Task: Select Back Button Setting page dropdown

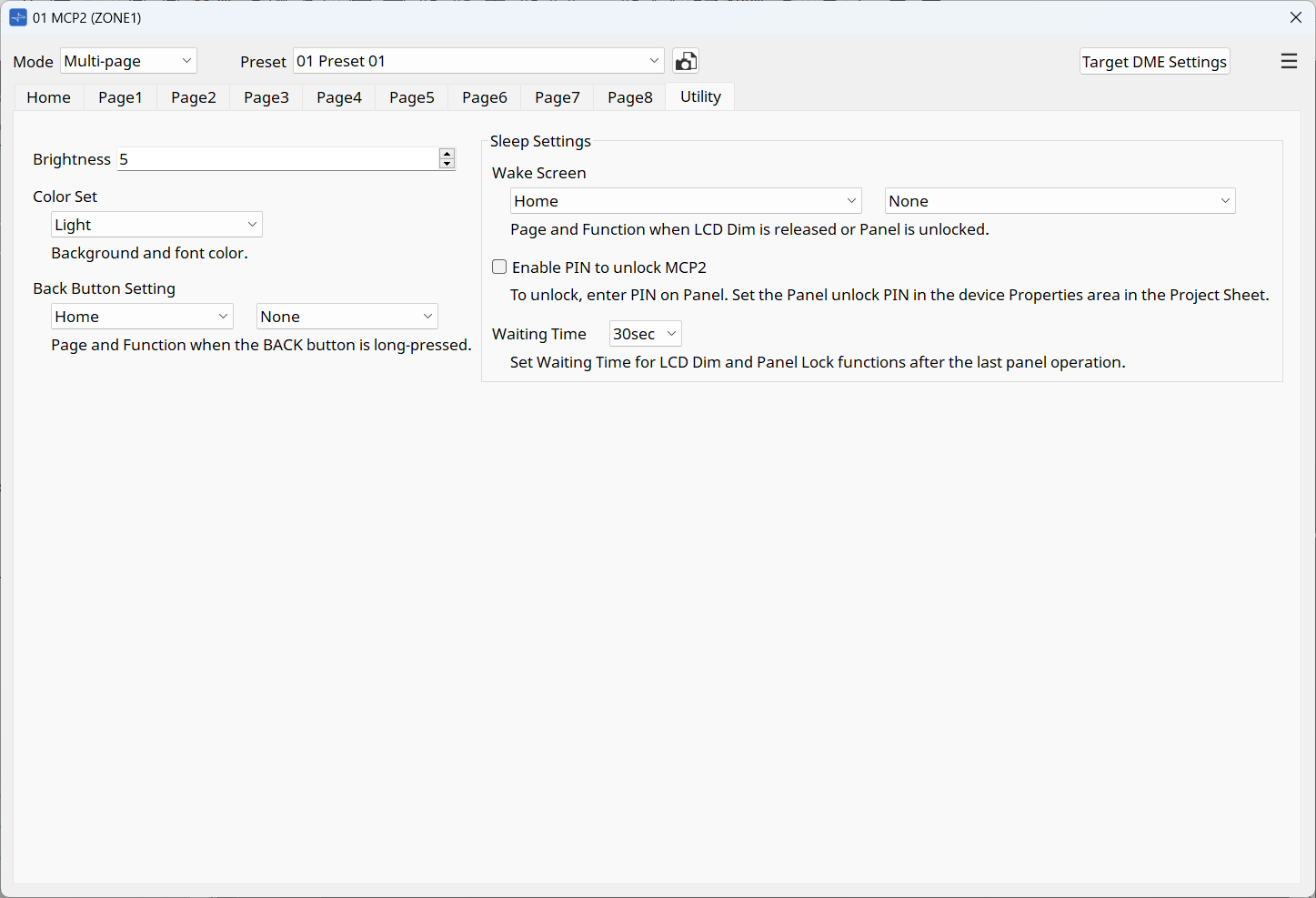Action: pyautogui.click(x=142, y=317)
